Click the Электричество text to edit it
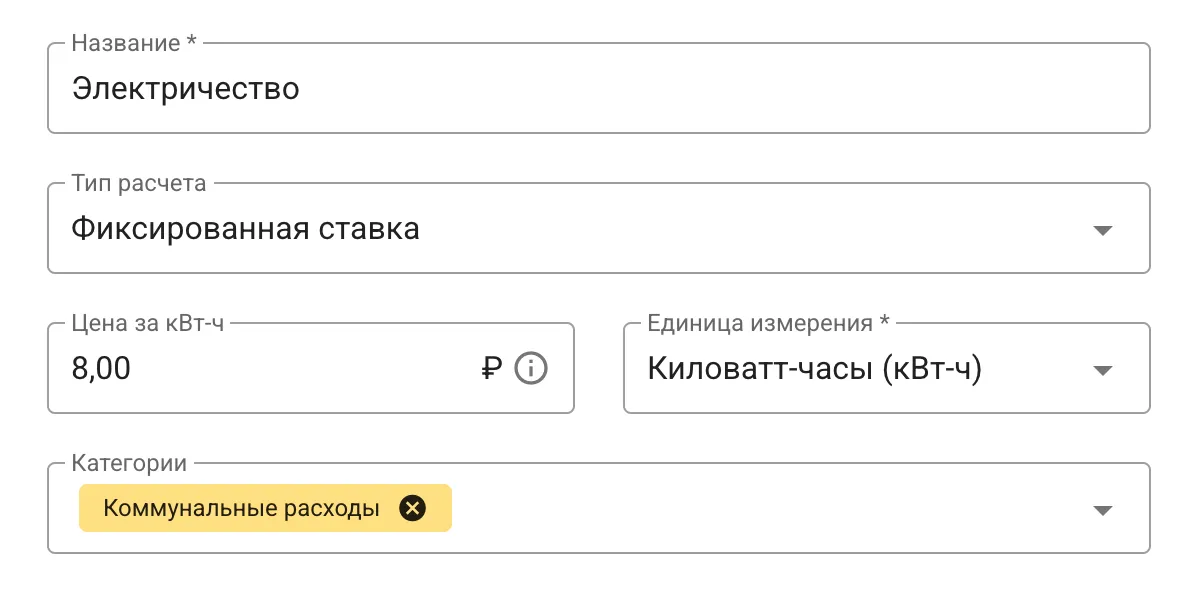This screenshot has width=1198, height=602. point(183,88)
